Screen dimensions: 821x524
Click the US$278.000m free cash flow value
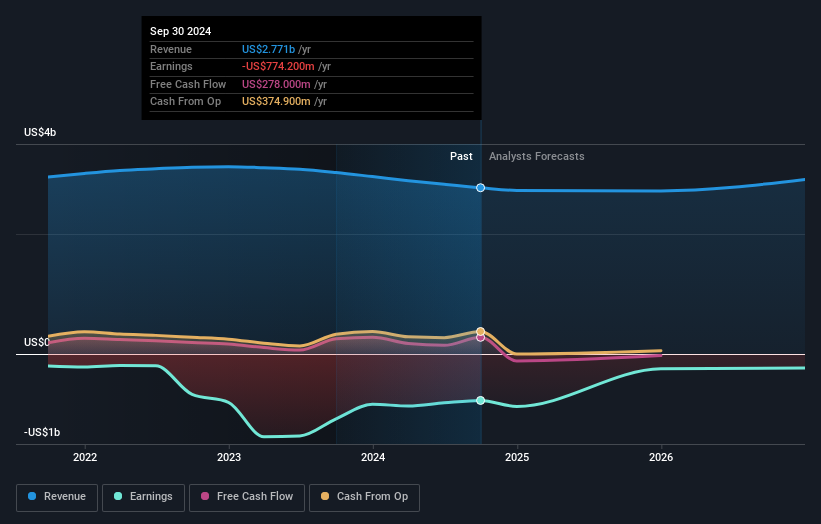[x=276, y=84]
